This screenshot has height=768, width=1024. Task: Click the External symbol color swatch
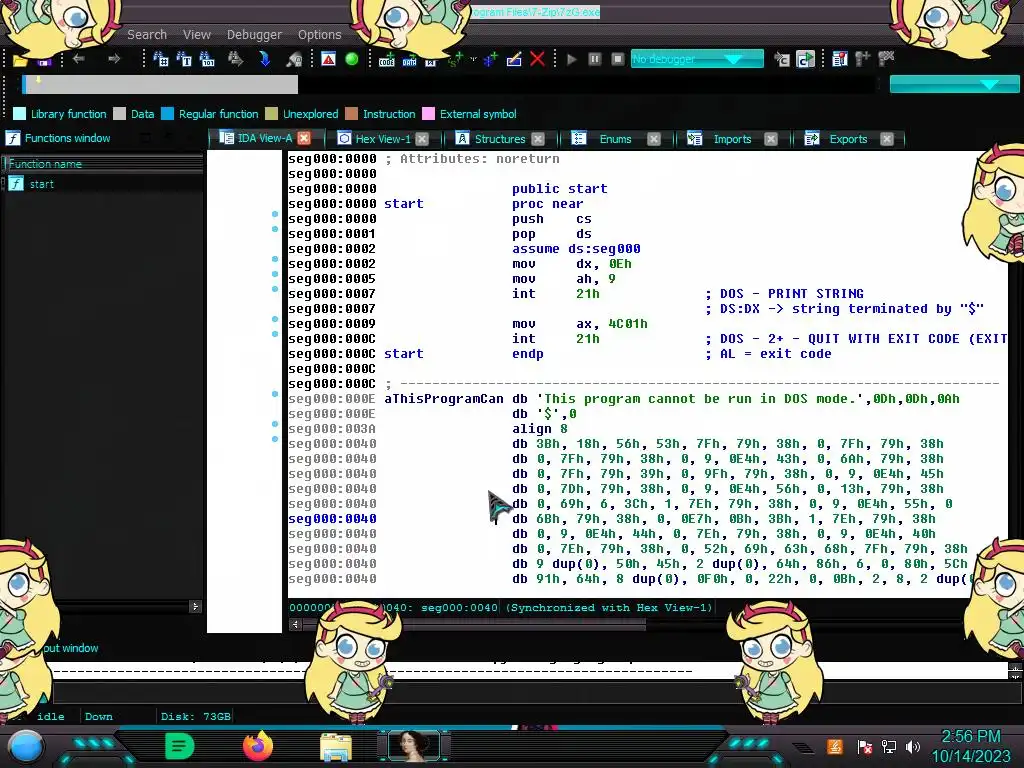(428, 114)
